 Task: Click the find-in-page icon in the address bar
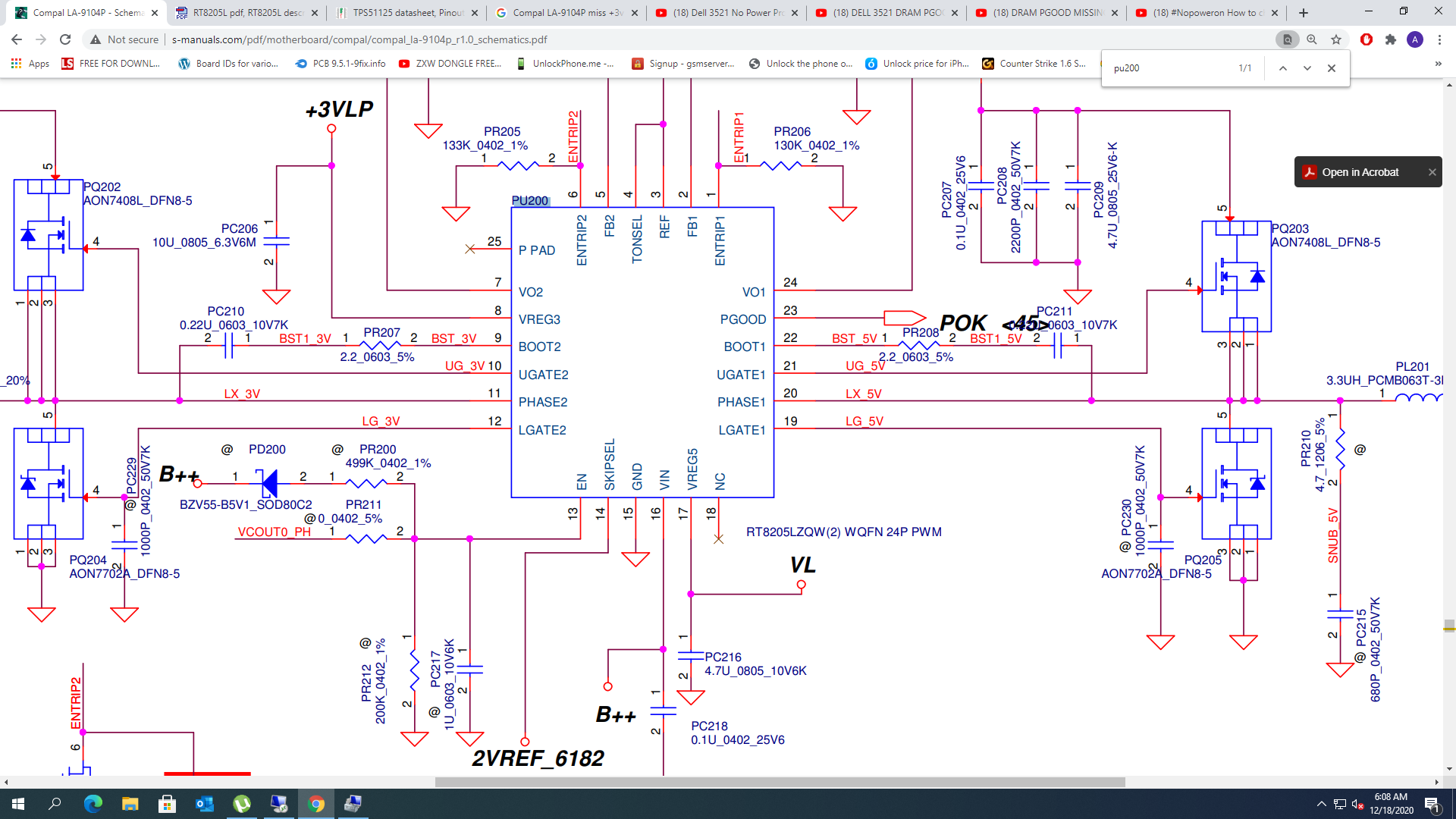[x=1287, y=39]
